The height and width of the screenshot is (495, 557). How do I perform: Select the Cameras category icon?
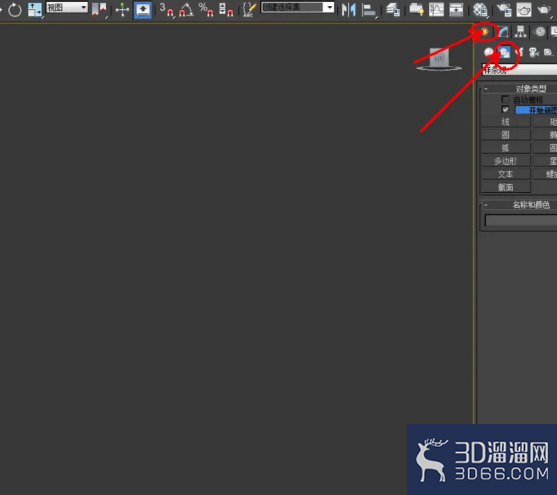[534, 53]
